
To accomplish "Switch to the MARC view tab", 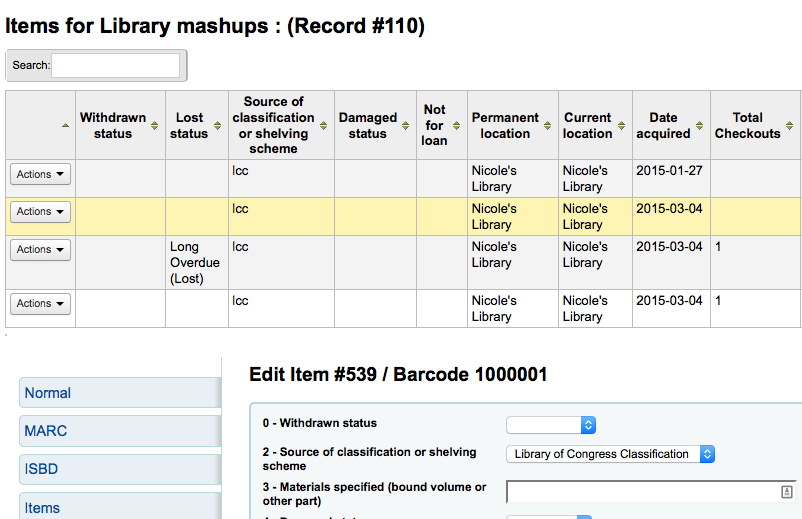I will [119, 431].
